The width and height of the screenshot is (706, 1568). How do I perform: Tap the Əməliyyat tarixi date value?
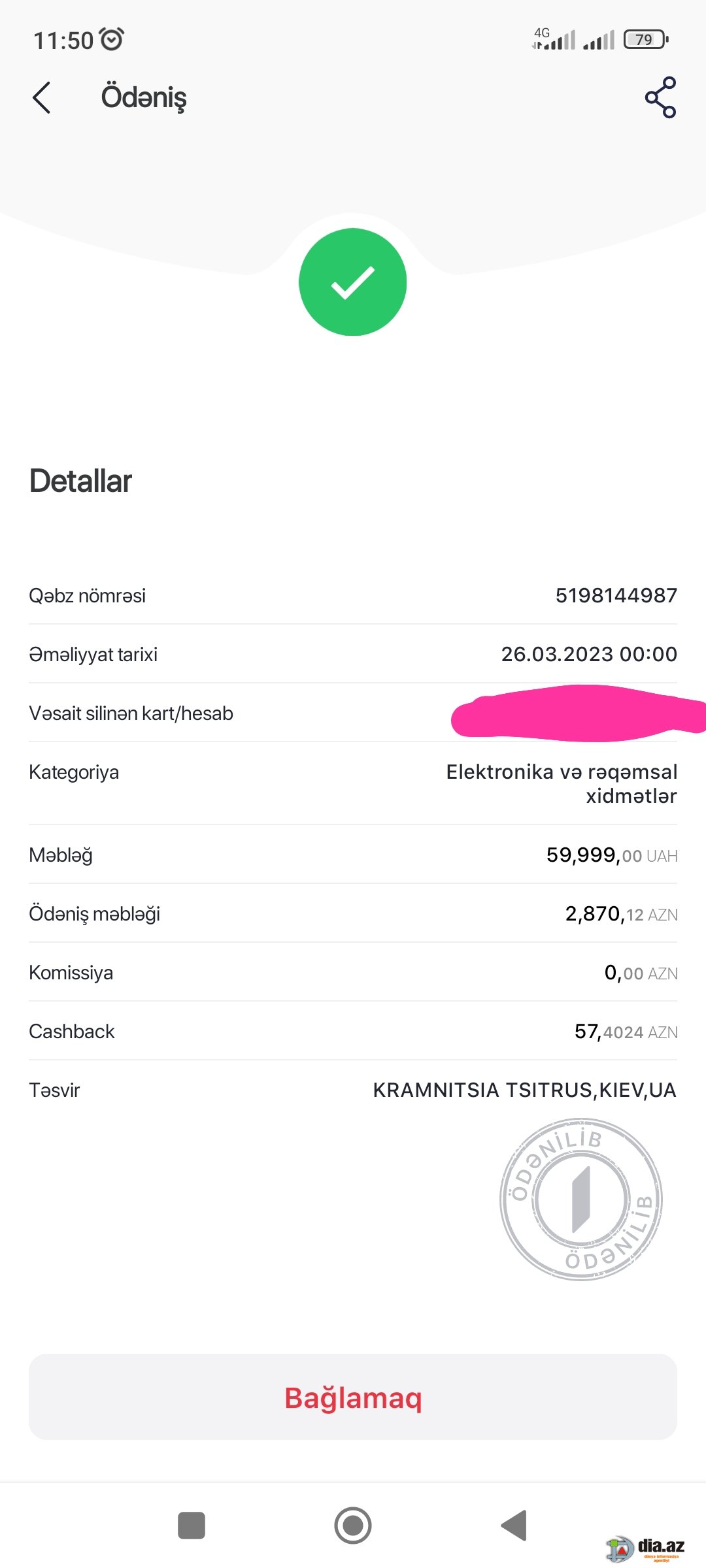[x=589, y=654]
